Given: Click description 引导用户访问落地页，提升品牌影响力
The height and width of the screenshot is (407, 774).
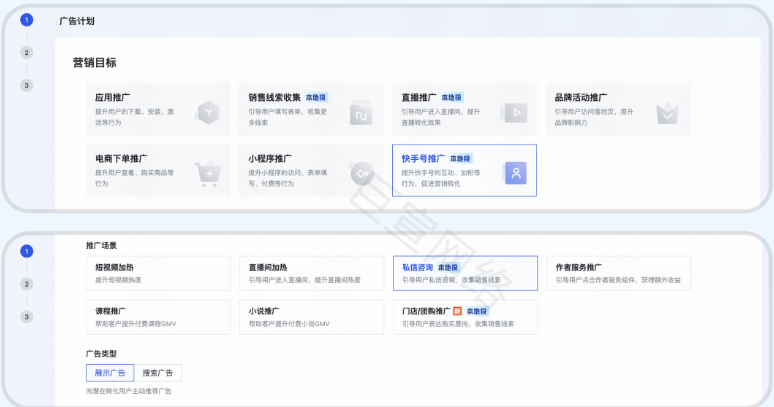Looking at the screenshot, I should tap(594, 117).
